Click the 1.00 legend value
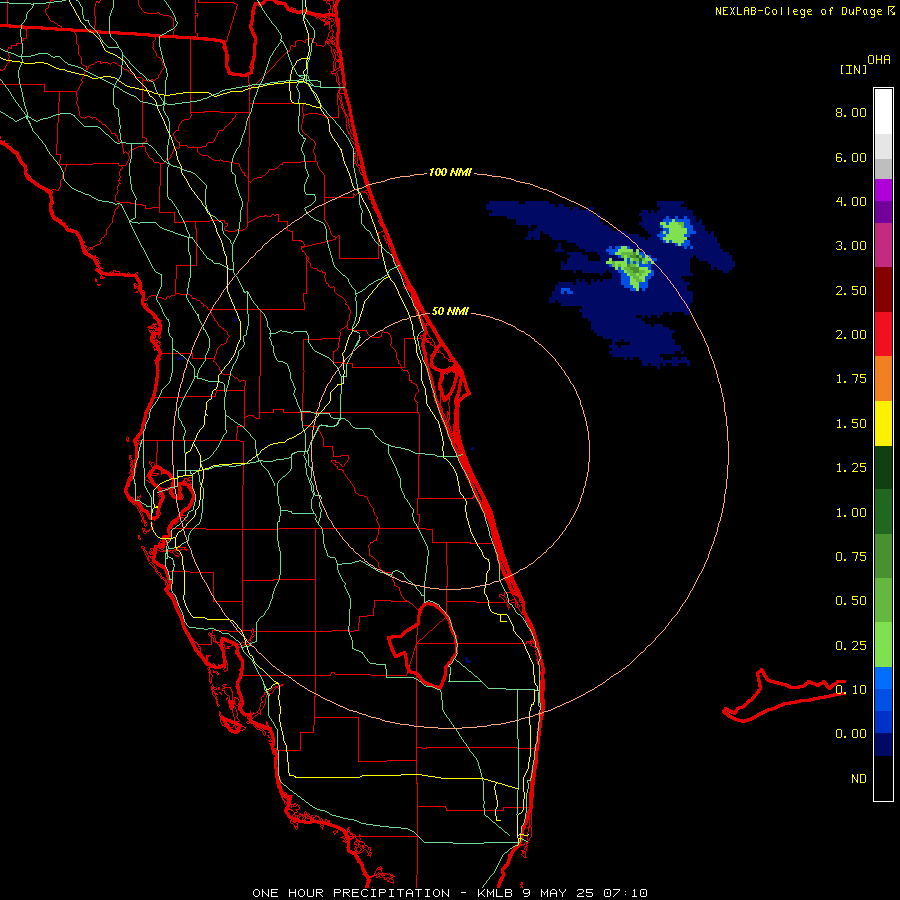 coord(851,513)
